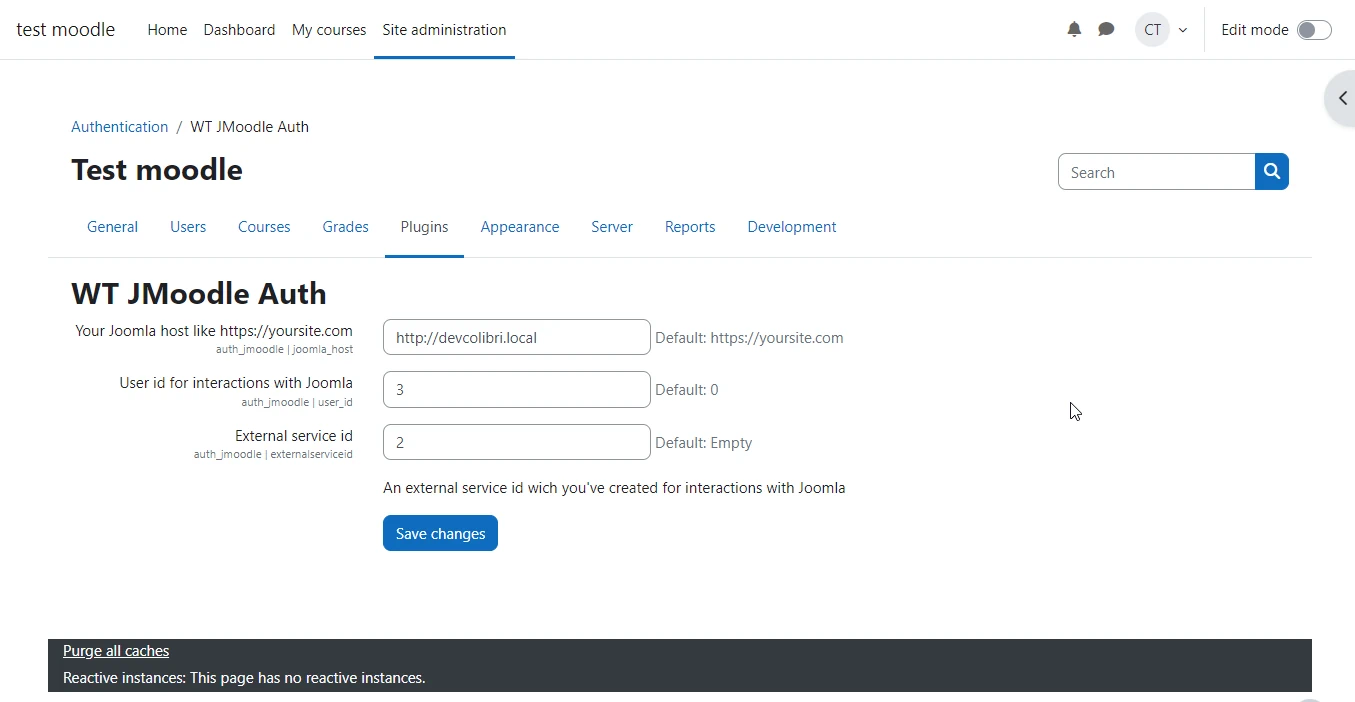Focus the User id input field
The image size is (1355, 702).
click(x=516, y=390)
